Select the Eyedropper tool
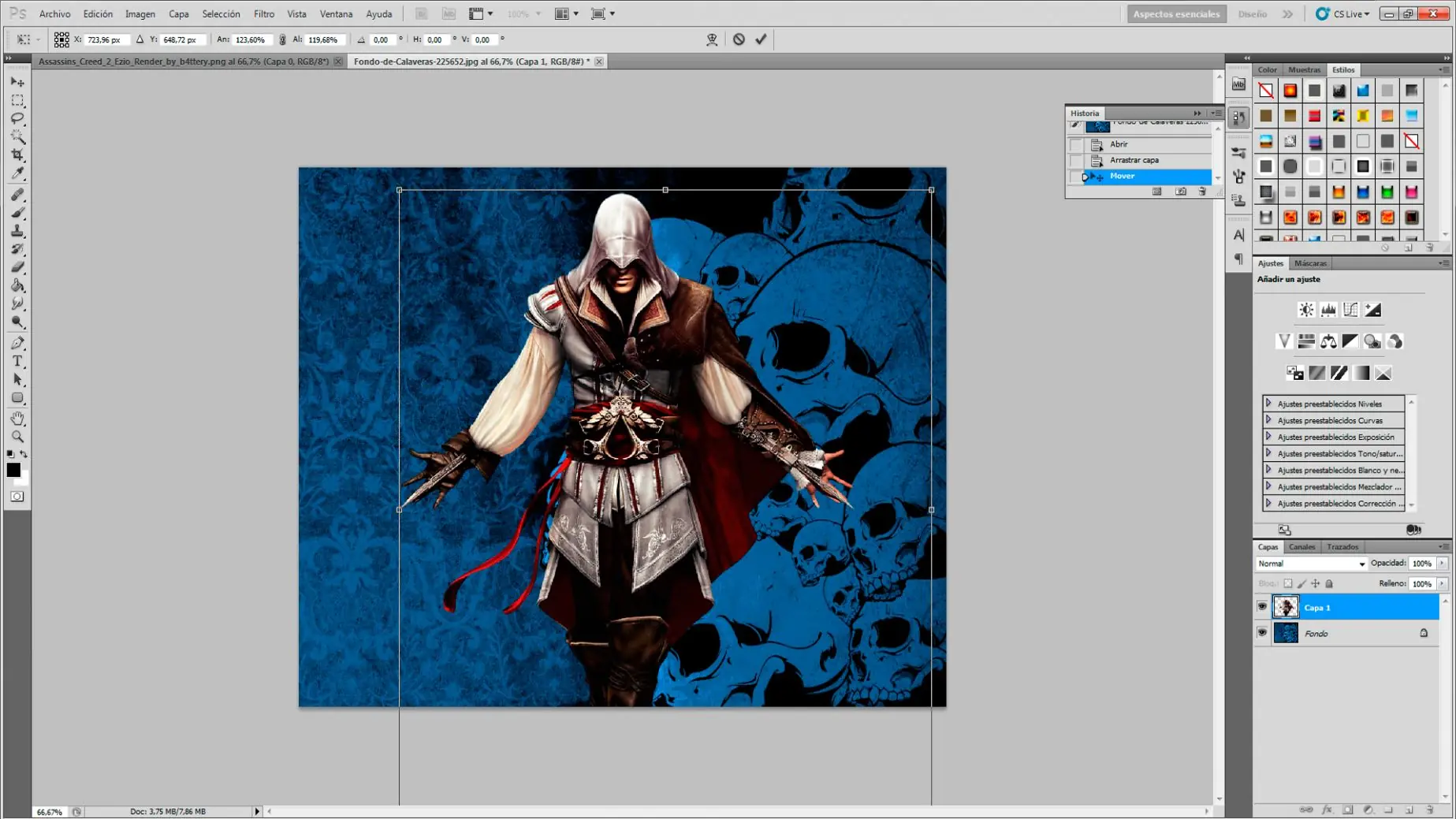 tap(17, 173)
